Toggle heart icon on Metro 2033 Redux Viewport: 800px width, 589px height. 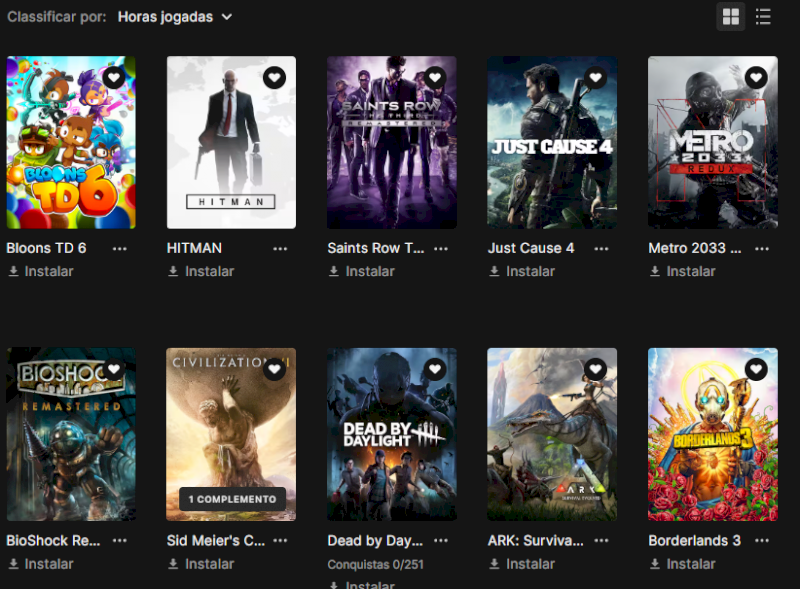coord(756,77)
